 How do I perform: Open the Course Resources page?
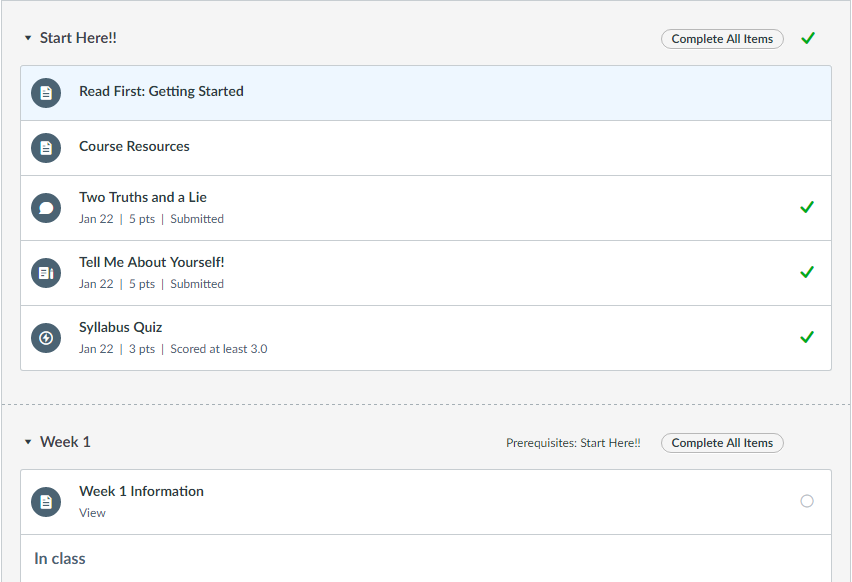tap(134, 146)
